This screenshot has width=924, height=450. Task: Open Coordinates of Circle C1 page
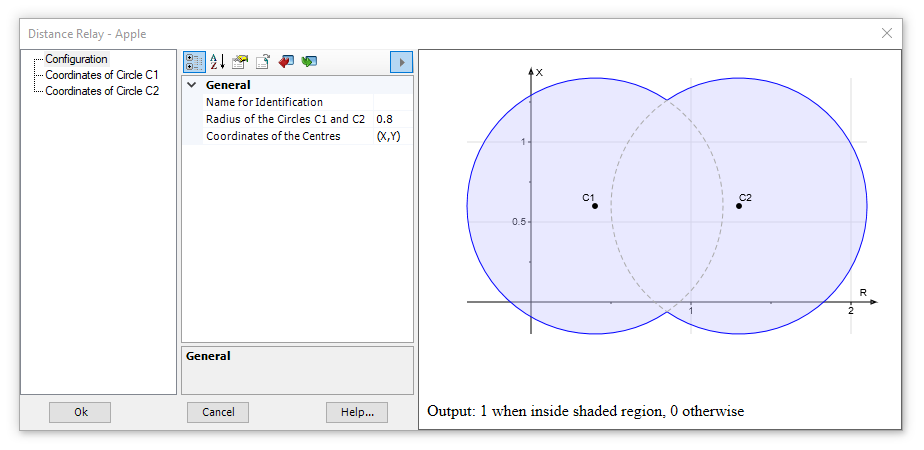coord(101,75)
